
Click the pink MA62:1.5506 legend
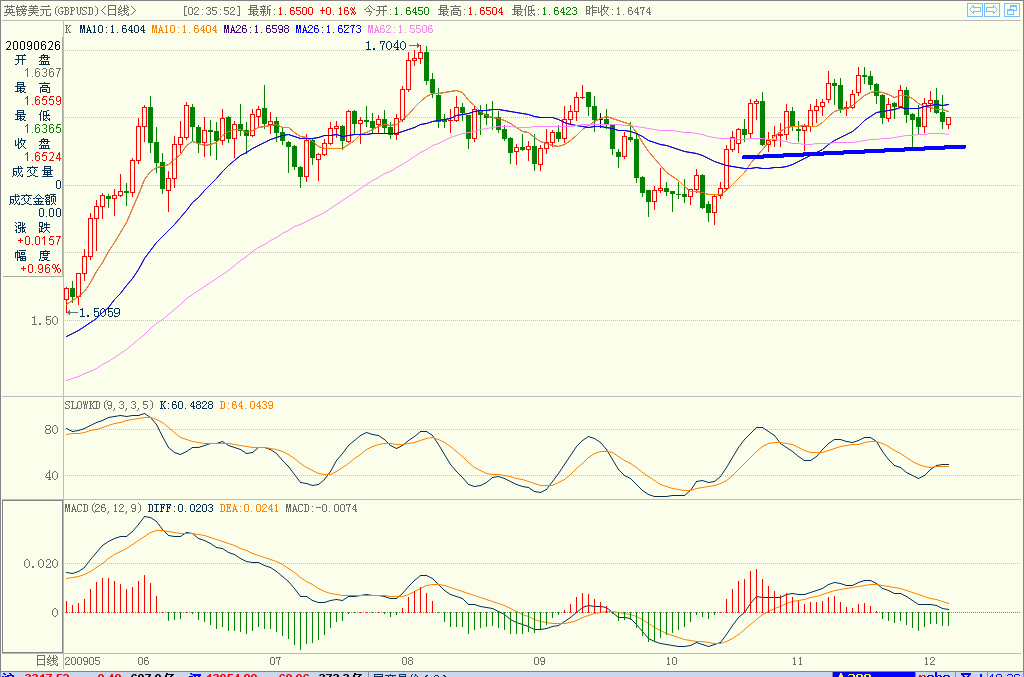click(x=400, y=29)
